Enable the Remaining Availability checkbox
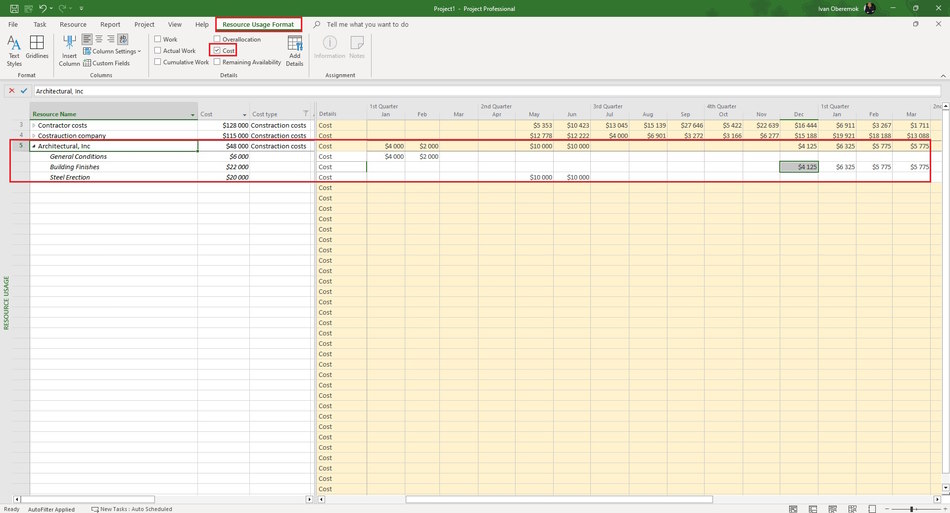This screenshot has width=950, height=513. click(217, 62)
